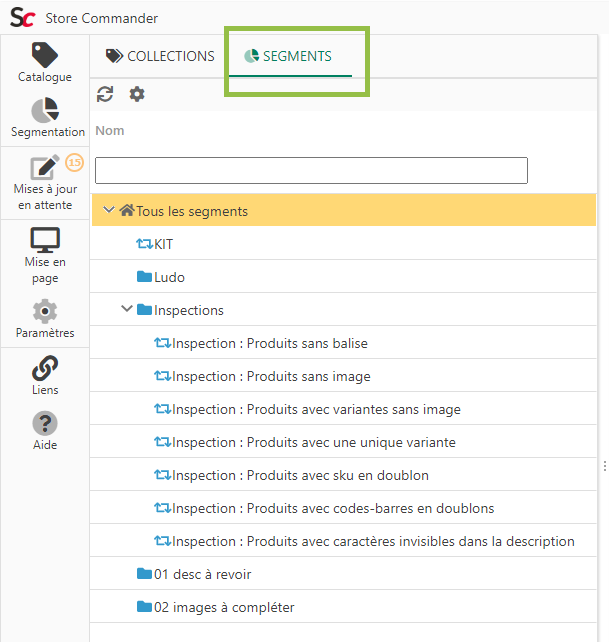Viewport: 609px width, 642px height.
Task: Open the Catalogue tag icon
Action: 45,55
